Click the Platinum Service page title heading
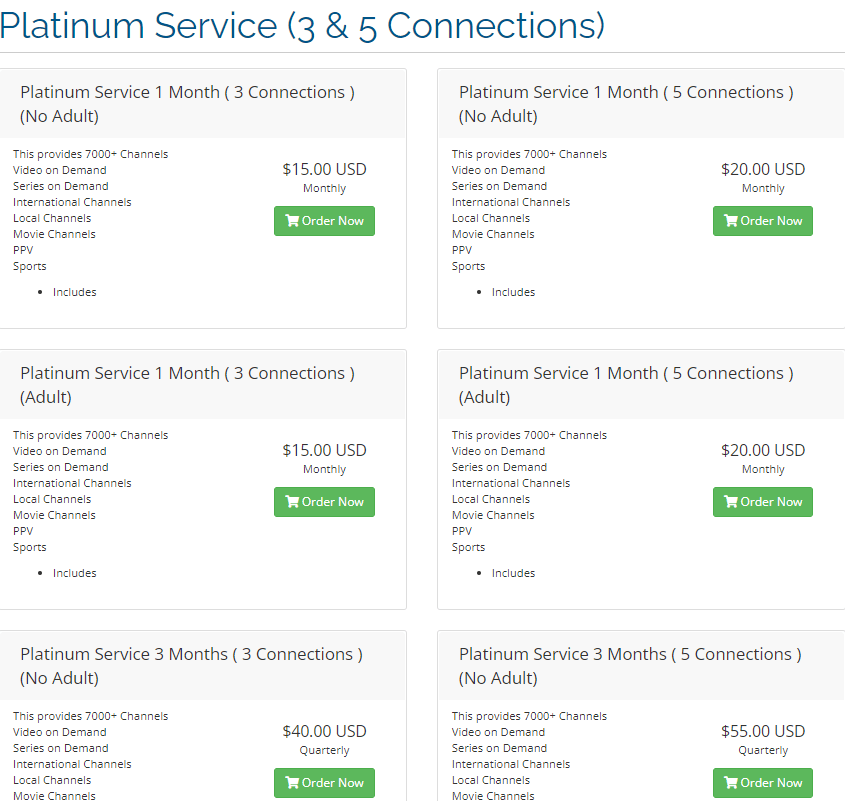 [302, 26]
